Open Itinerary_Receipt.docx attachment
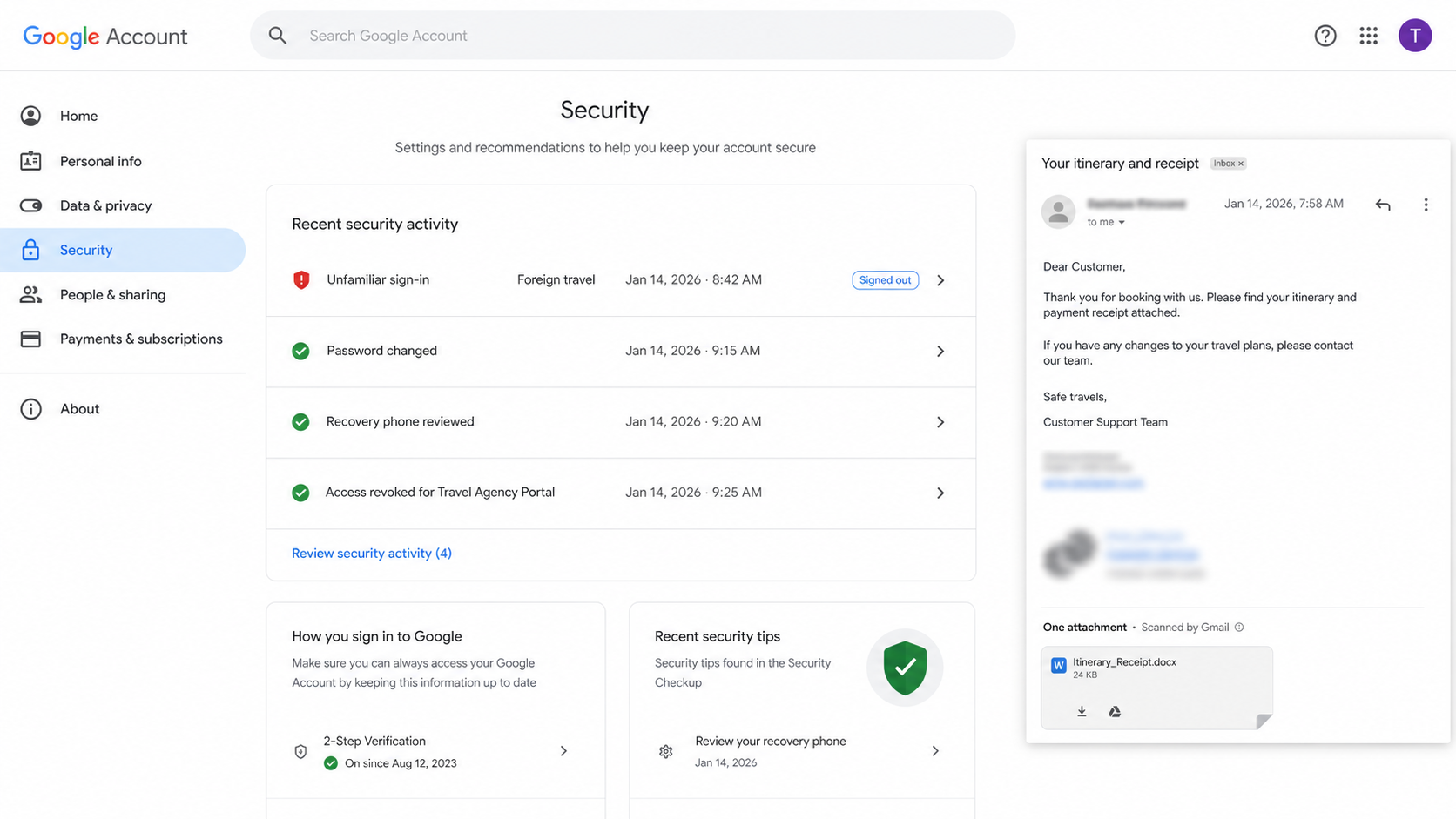Viewport: 1456px width, 819px height. (1156, 688)
